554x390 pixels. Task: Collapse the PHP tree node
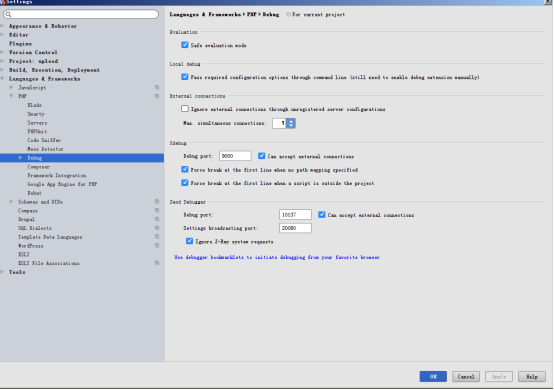tap(12, 96)
